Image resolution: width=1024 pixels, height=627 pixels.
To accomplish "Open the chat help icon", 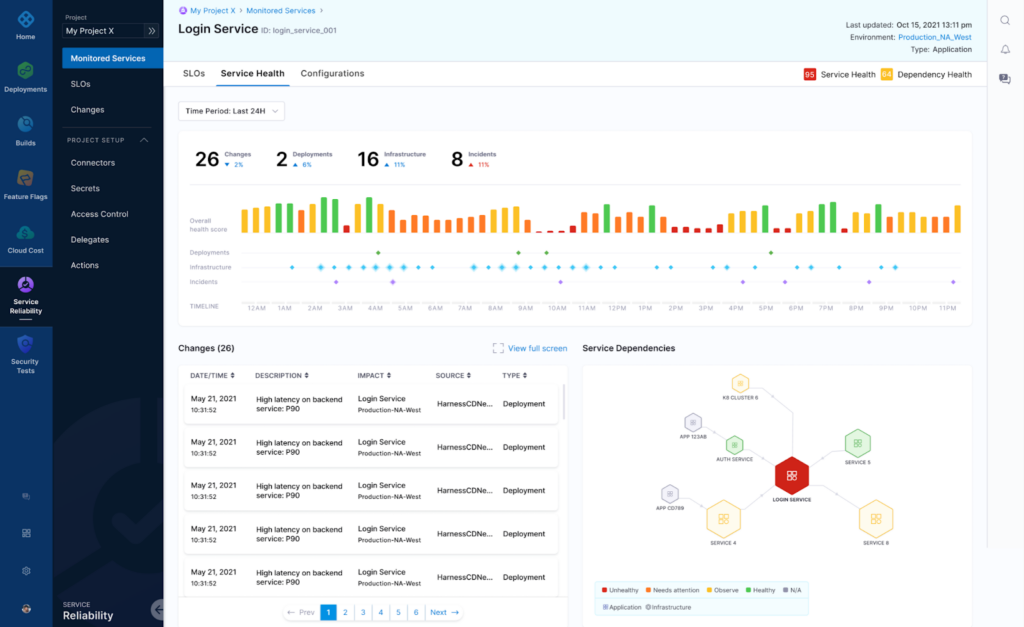I will pos(1005,79).
